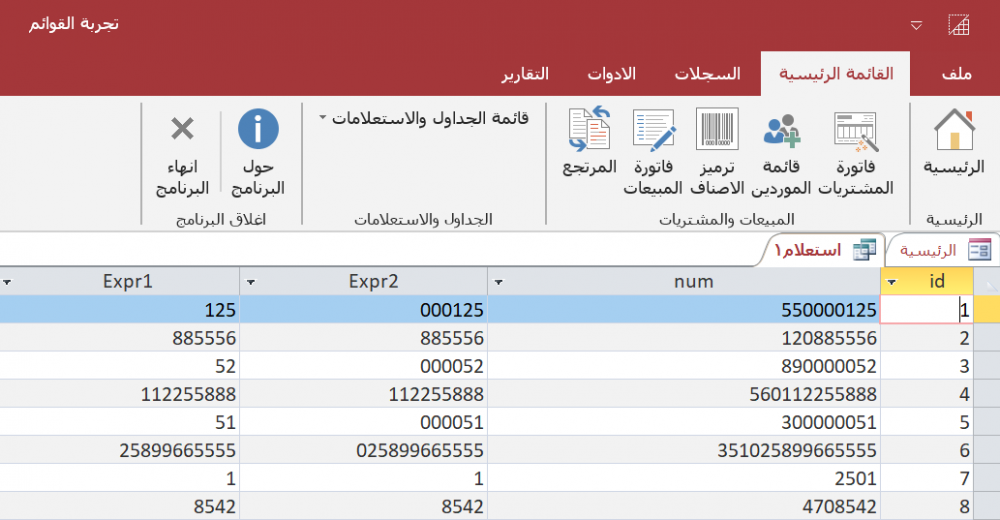
Task: Open حول البرنامج about info icon
Action: click(258, 130)
